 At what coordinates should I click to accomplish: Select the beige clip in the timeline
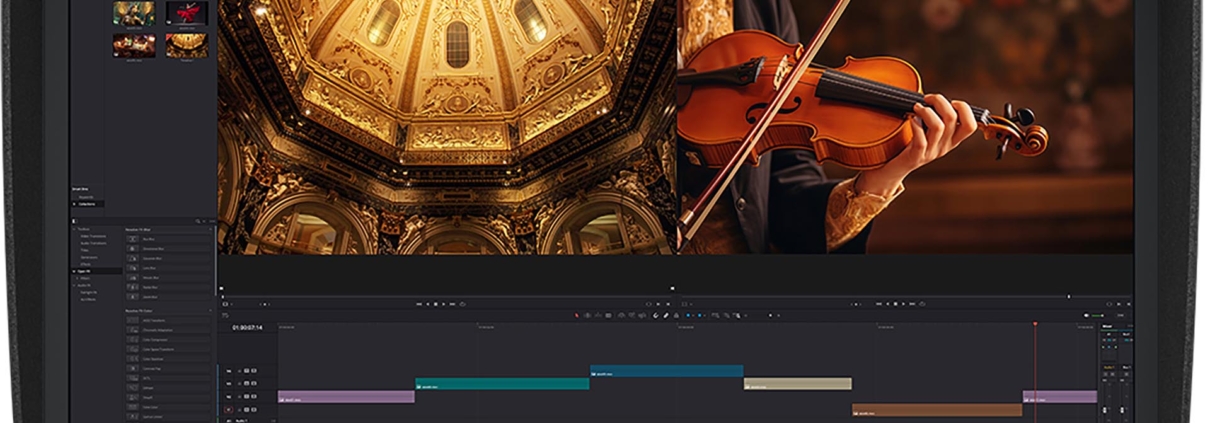797,384
